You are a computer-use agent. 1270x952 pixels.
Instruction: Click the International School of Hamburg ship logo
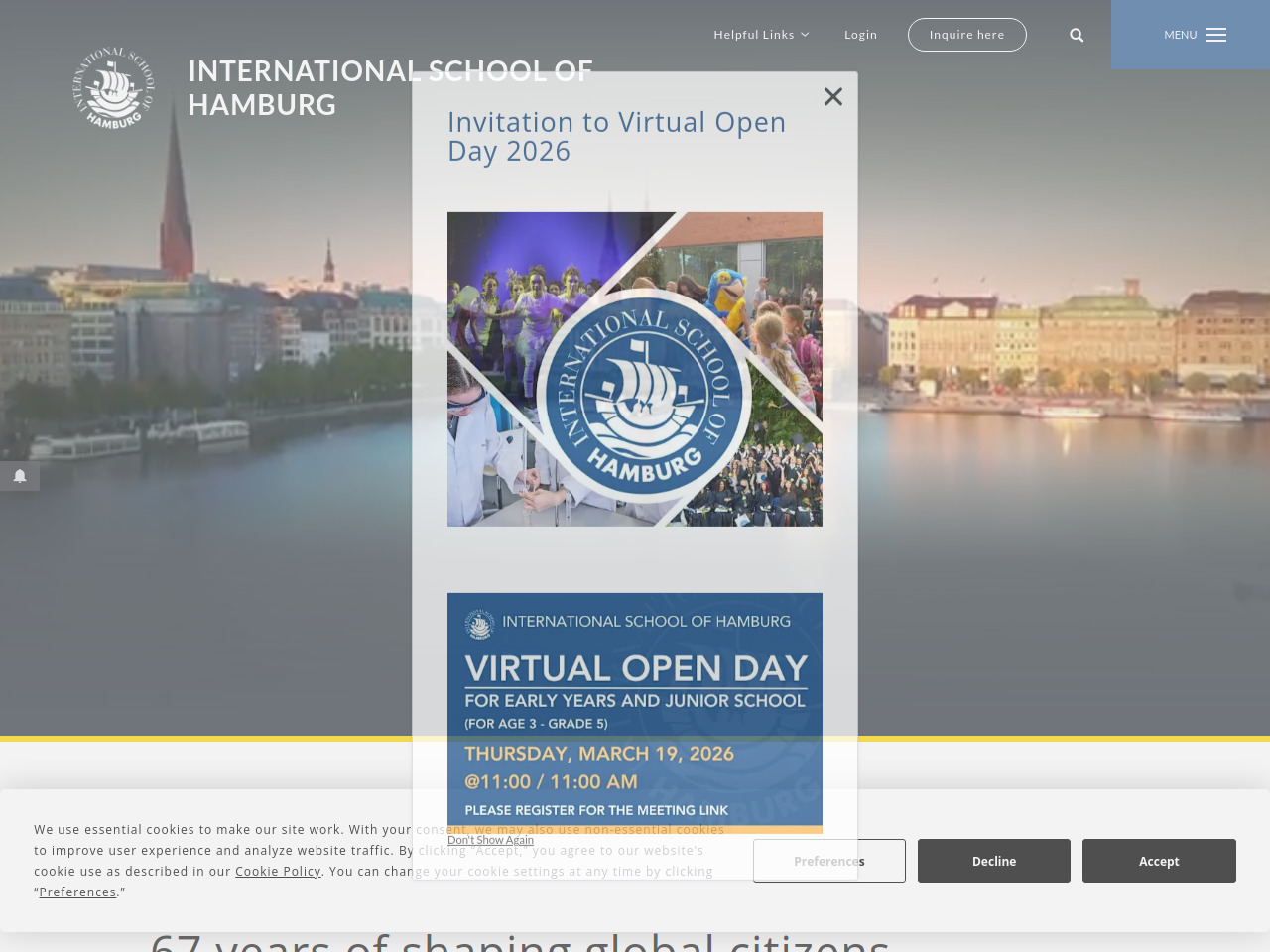pyautogui.click(x=114, y=87)
